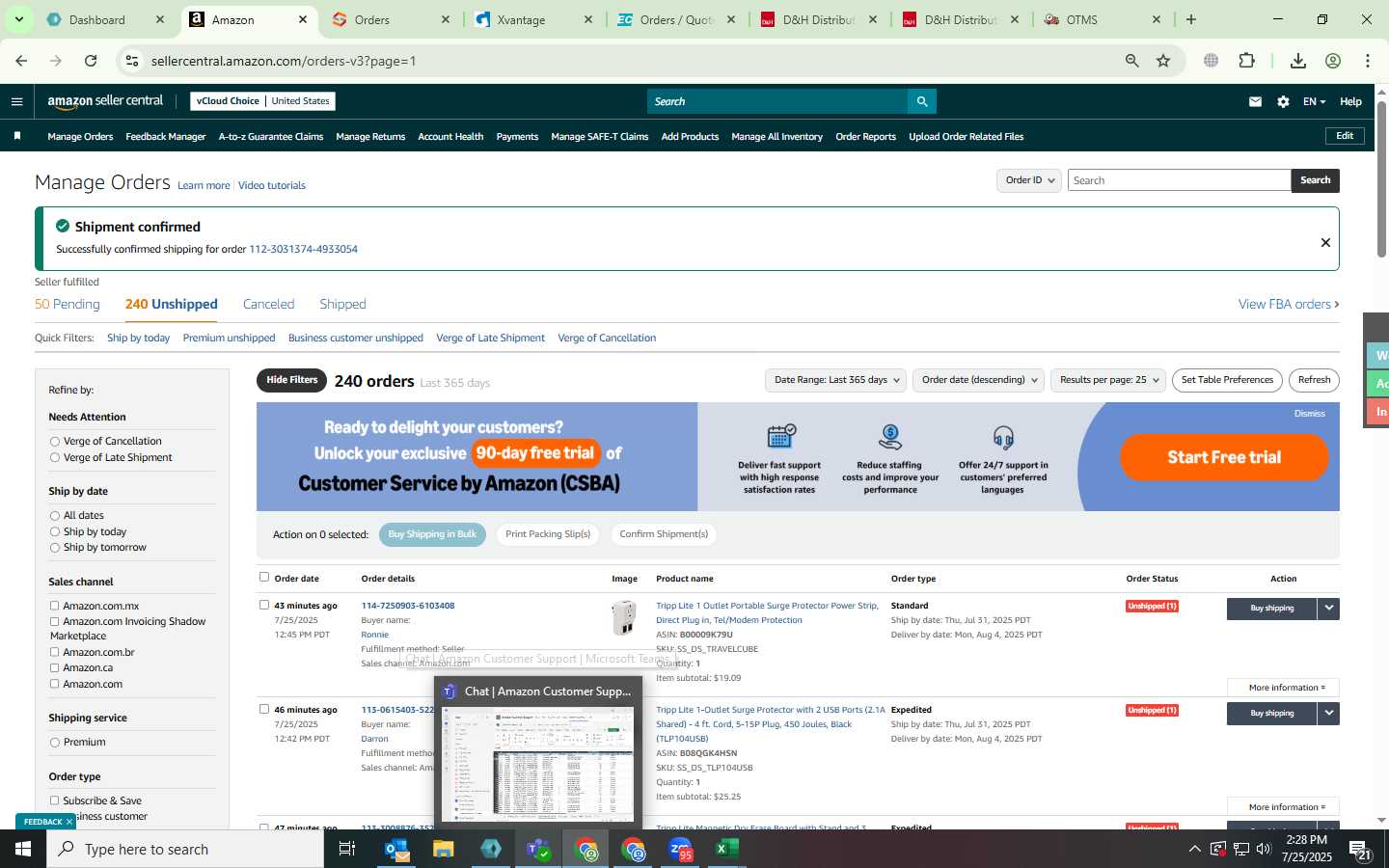Select the All dates radio button
Image resolution: width=1389 pixels, height=868 pixels.
click(55, 516)
